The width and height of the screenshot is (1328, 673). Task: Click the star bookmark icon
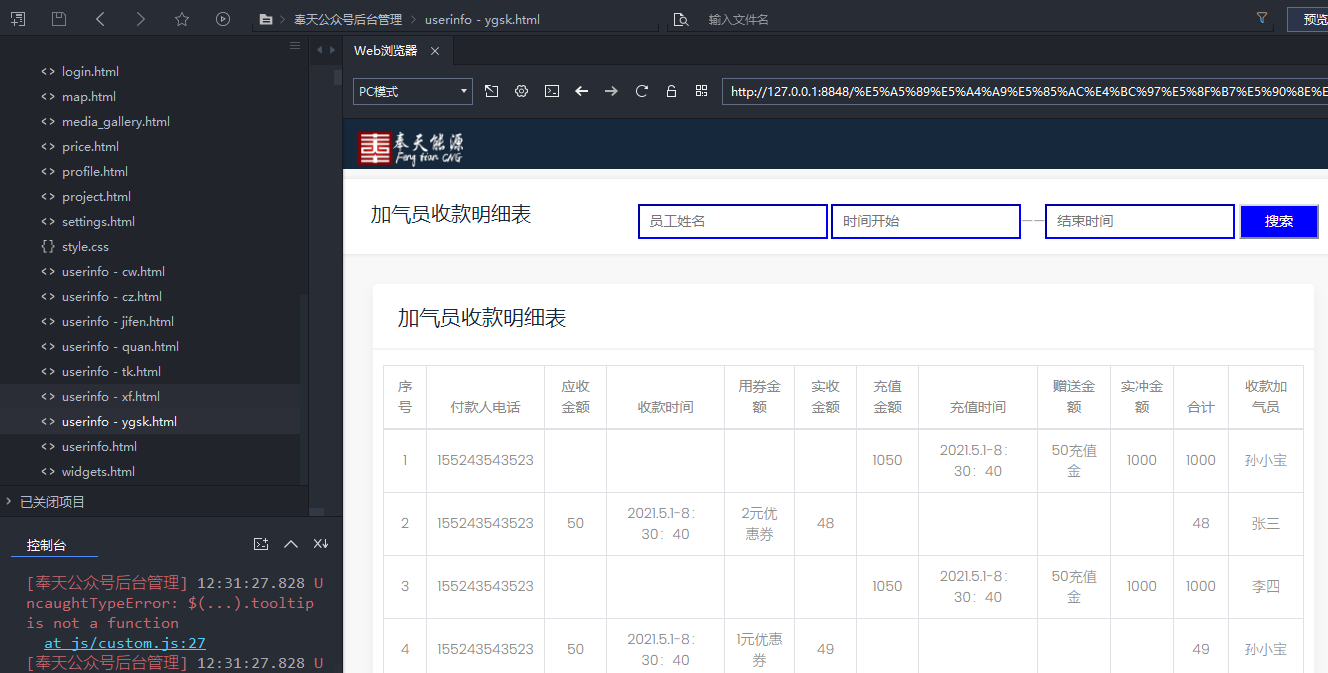point(181,19)
